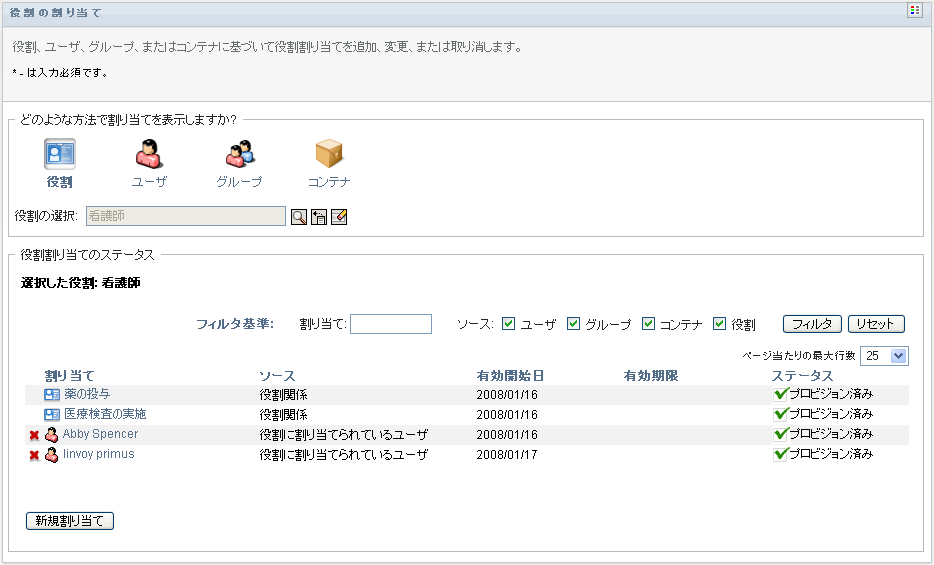Screen dimensions: 934x565
Task: Click the green check status for 薬の投与
Action: pyautogui.click(x=780, y=394)
